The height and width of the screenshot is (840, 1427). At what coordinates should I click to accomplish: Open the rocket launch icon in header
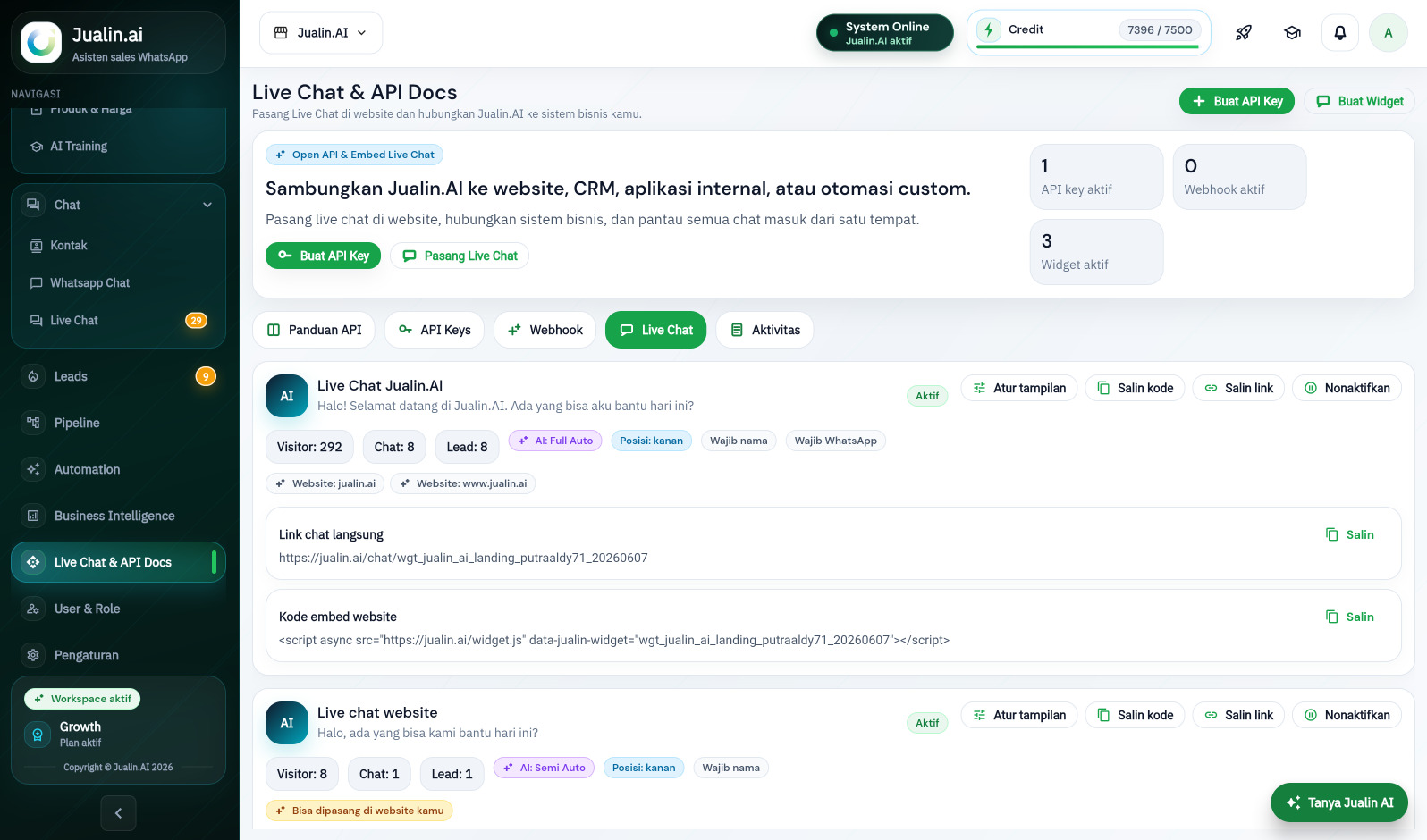pos(1244,33)
